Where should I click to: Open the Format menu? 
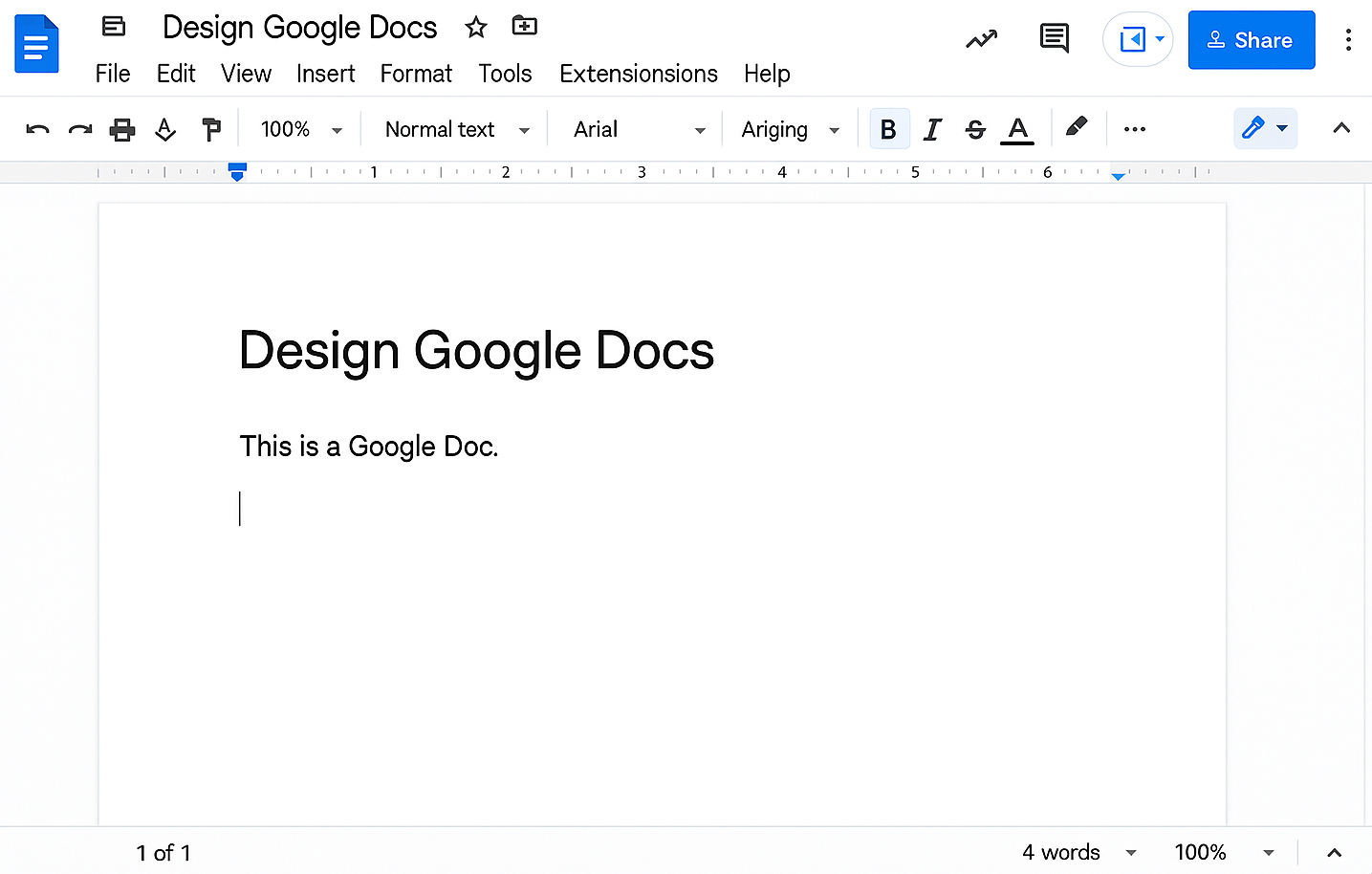tap(415, 74)
